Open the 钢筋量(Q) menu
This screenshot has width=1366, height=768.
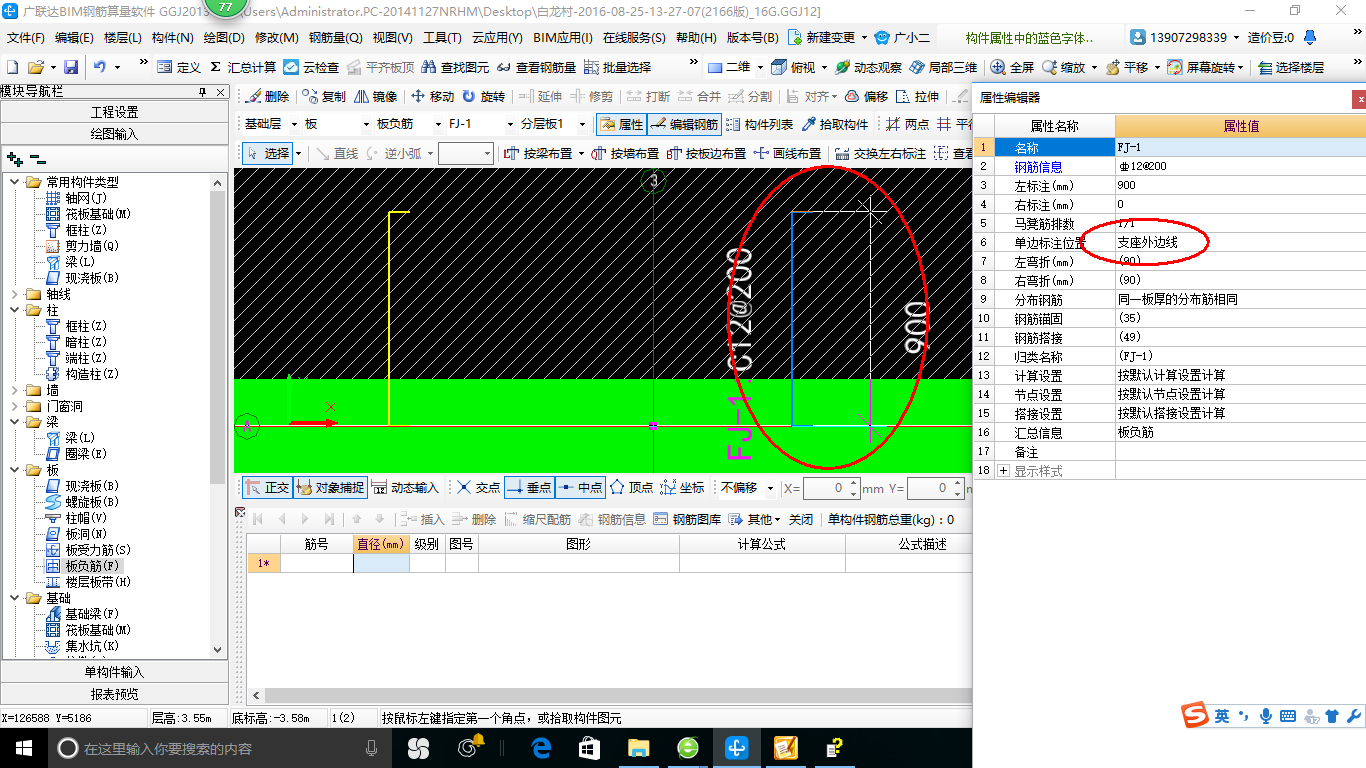coord(335,38)
